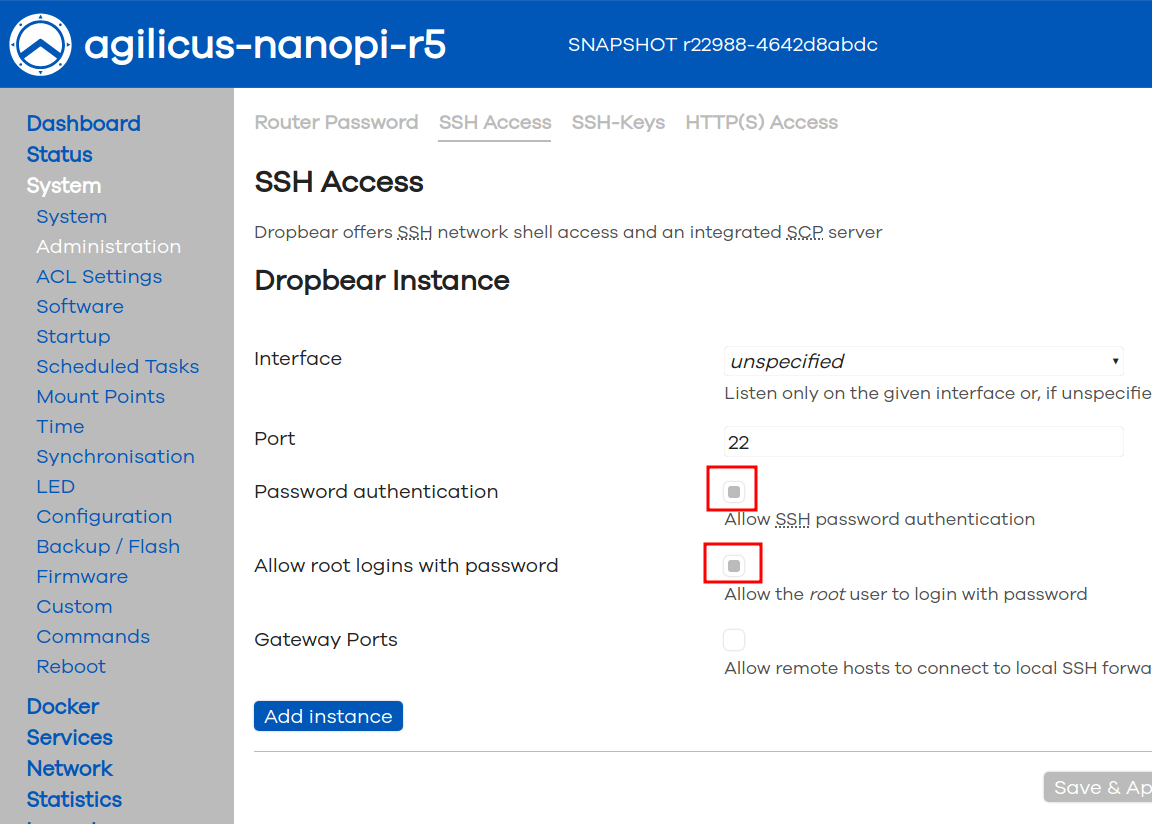Switch to the Router Password tab

click(336, 123)
